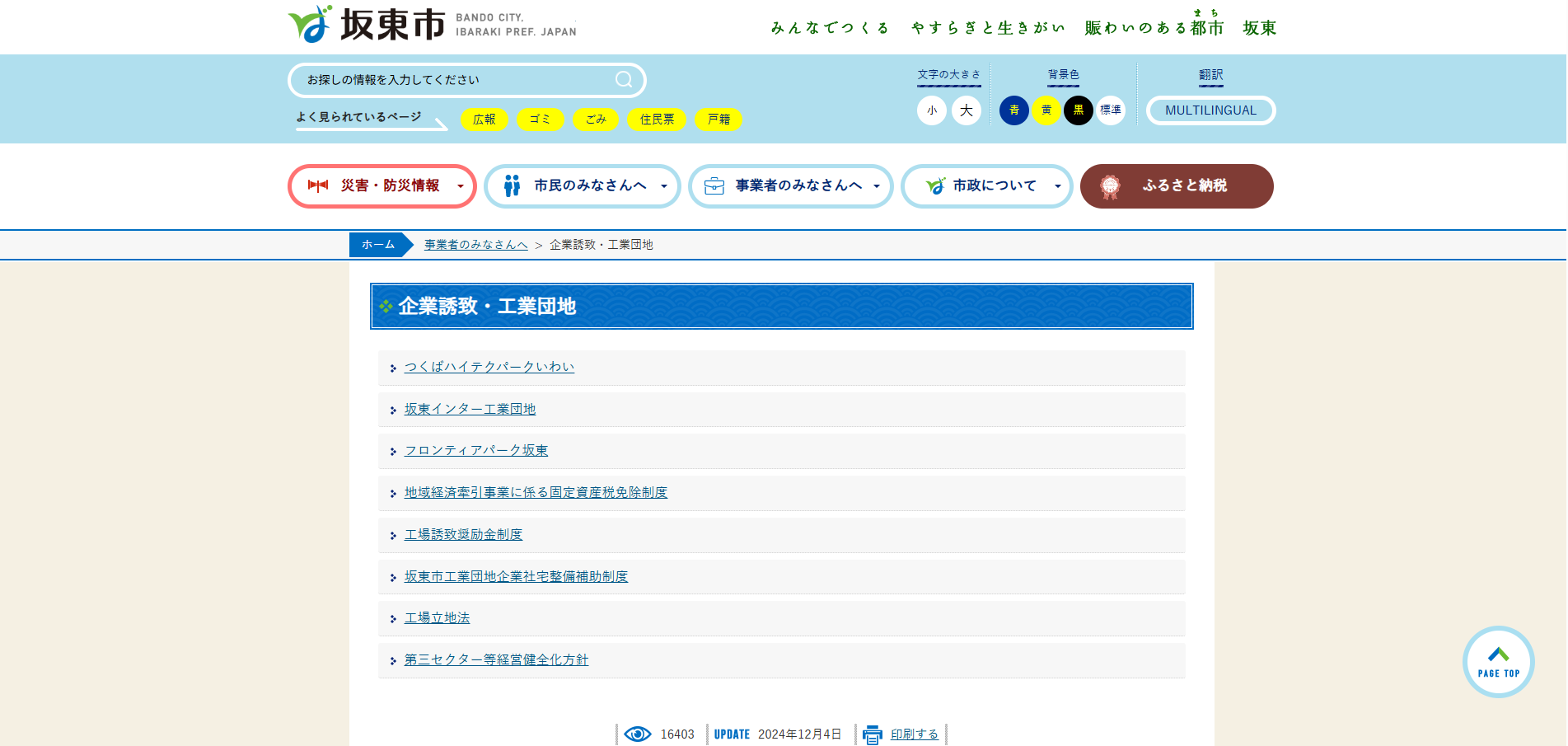Image resolution: width=1568 pixels, height=746 pixels.
Task: Click the ゴミ katakana quick tag
Action: [x=541, y=120]
